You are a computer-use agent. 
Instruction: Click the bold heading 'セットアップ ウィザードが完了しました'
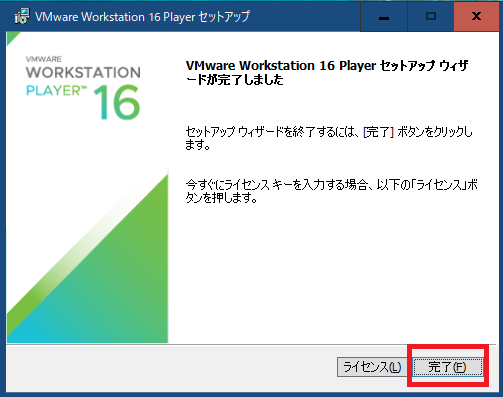pos(327,72)
